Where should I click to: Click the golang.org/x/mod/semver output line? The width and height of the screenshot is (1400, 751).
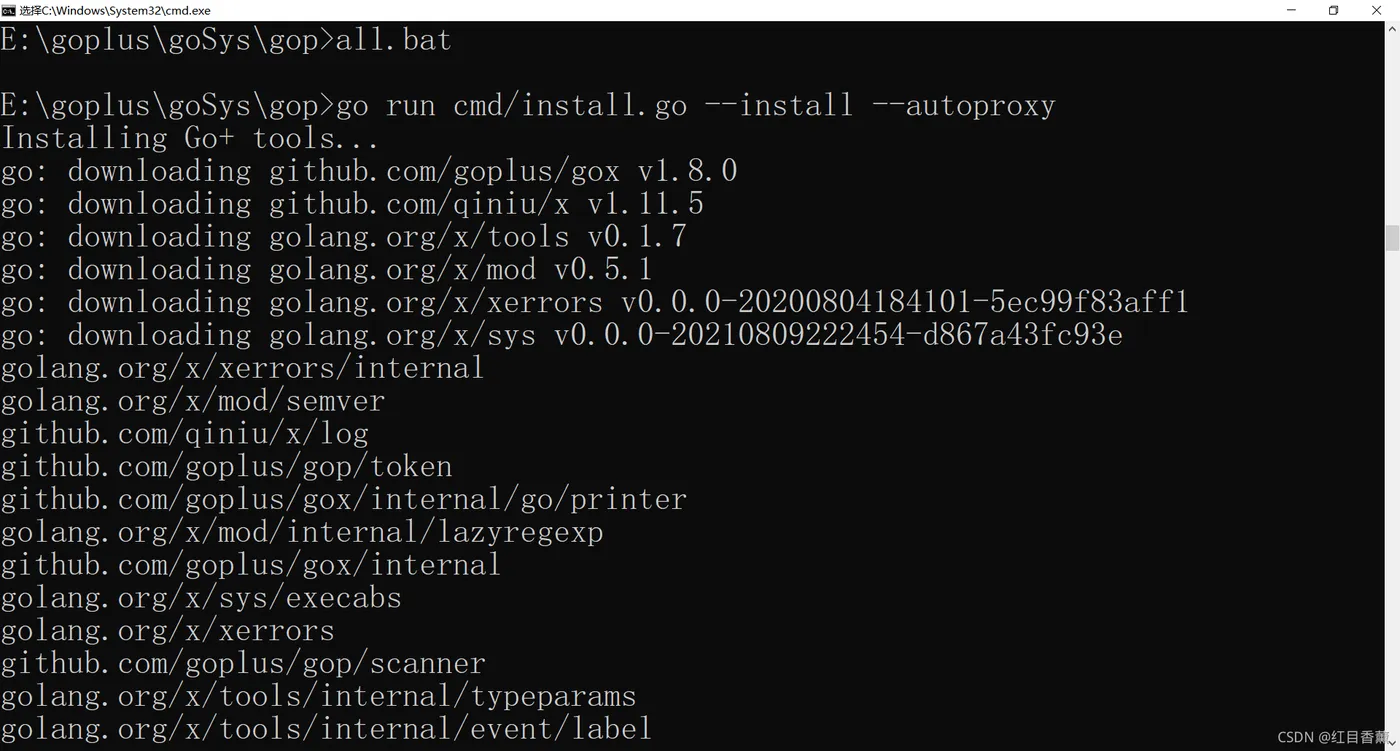(193, 401)
